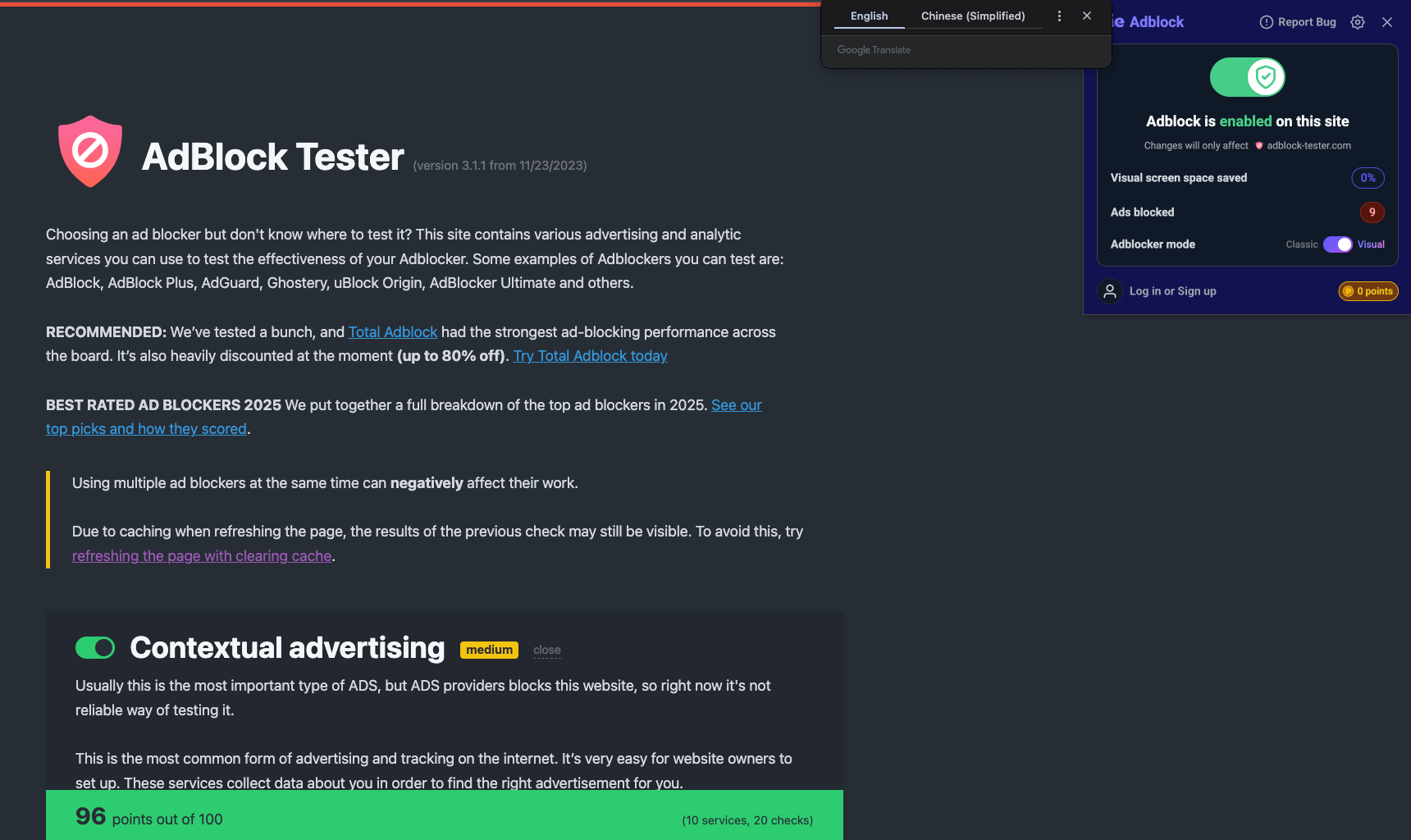Viewport: 1411px width, 840px height.
Task: Select the English tab in Translate
Action: click(x=869, y=16)
